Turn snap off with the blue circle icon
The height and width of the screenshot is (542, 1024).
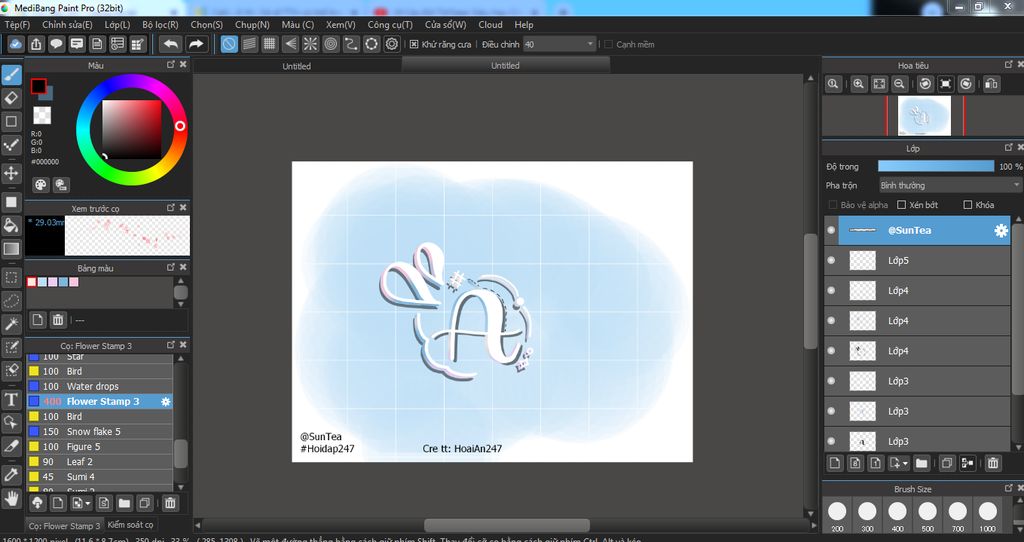(x=229, y=44)
